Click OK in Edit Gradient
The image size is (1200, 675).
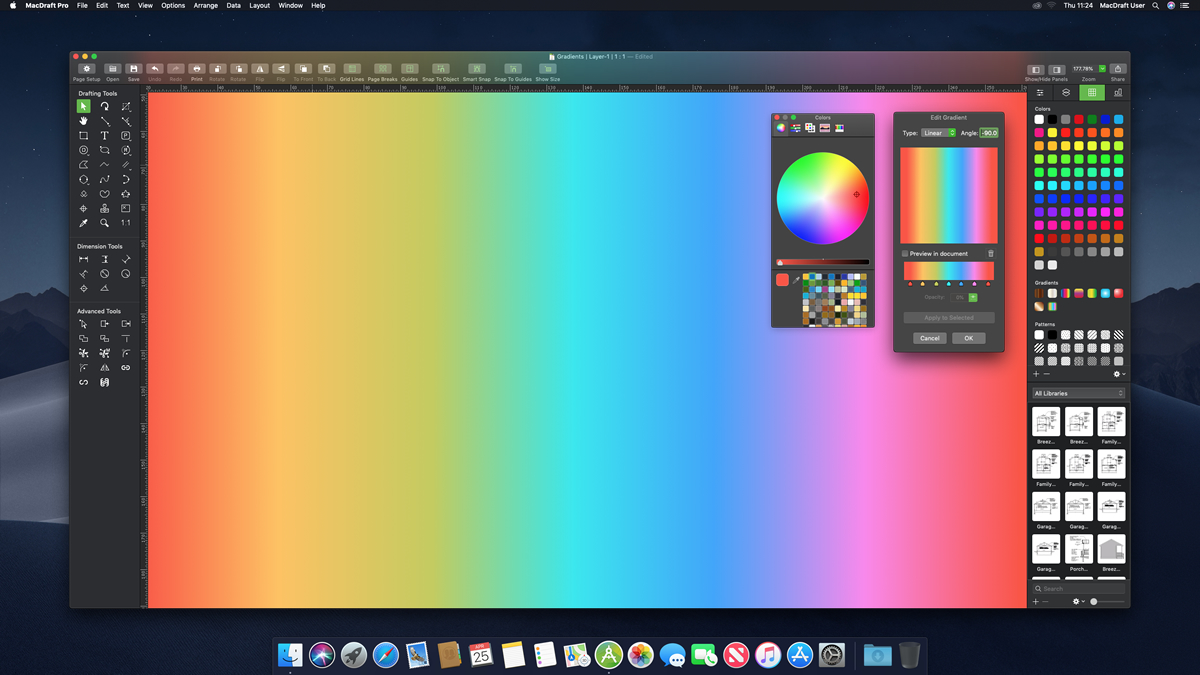[x=969, y=338]
